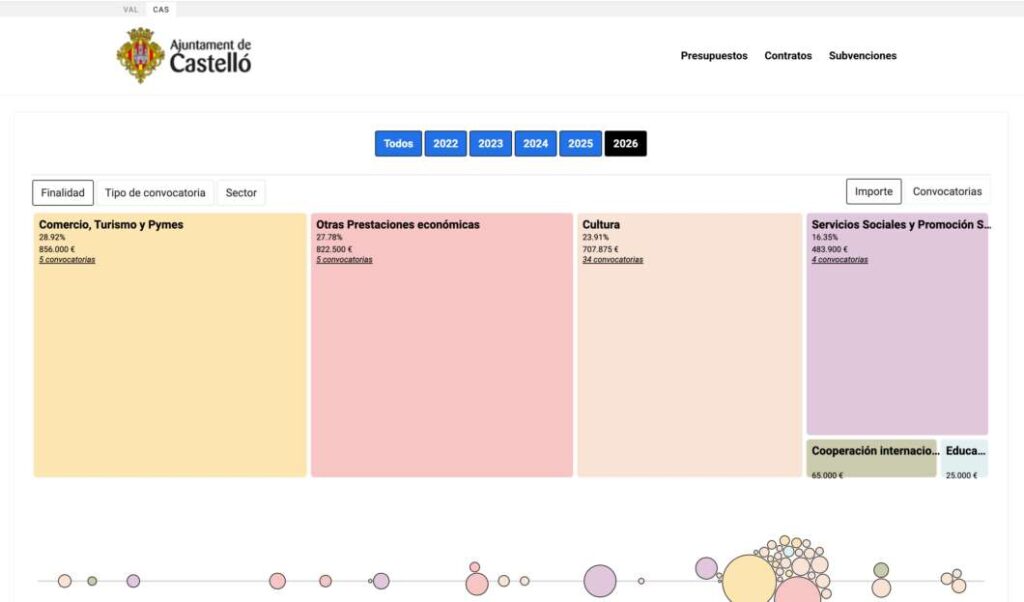
Task: Filter by year 2022
Action: click(x=445, y=144)
